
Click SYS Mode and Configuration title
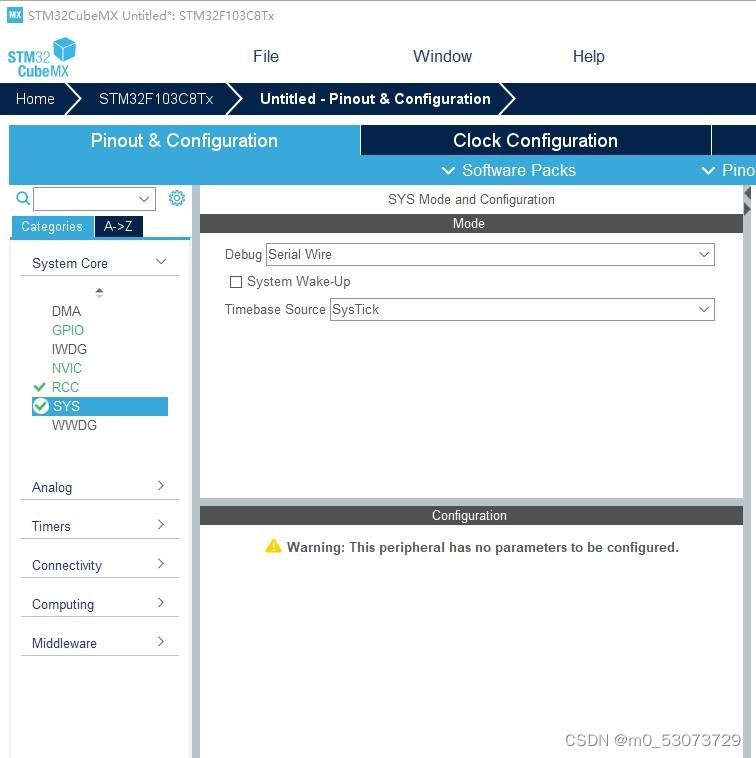tap(471, 200)
